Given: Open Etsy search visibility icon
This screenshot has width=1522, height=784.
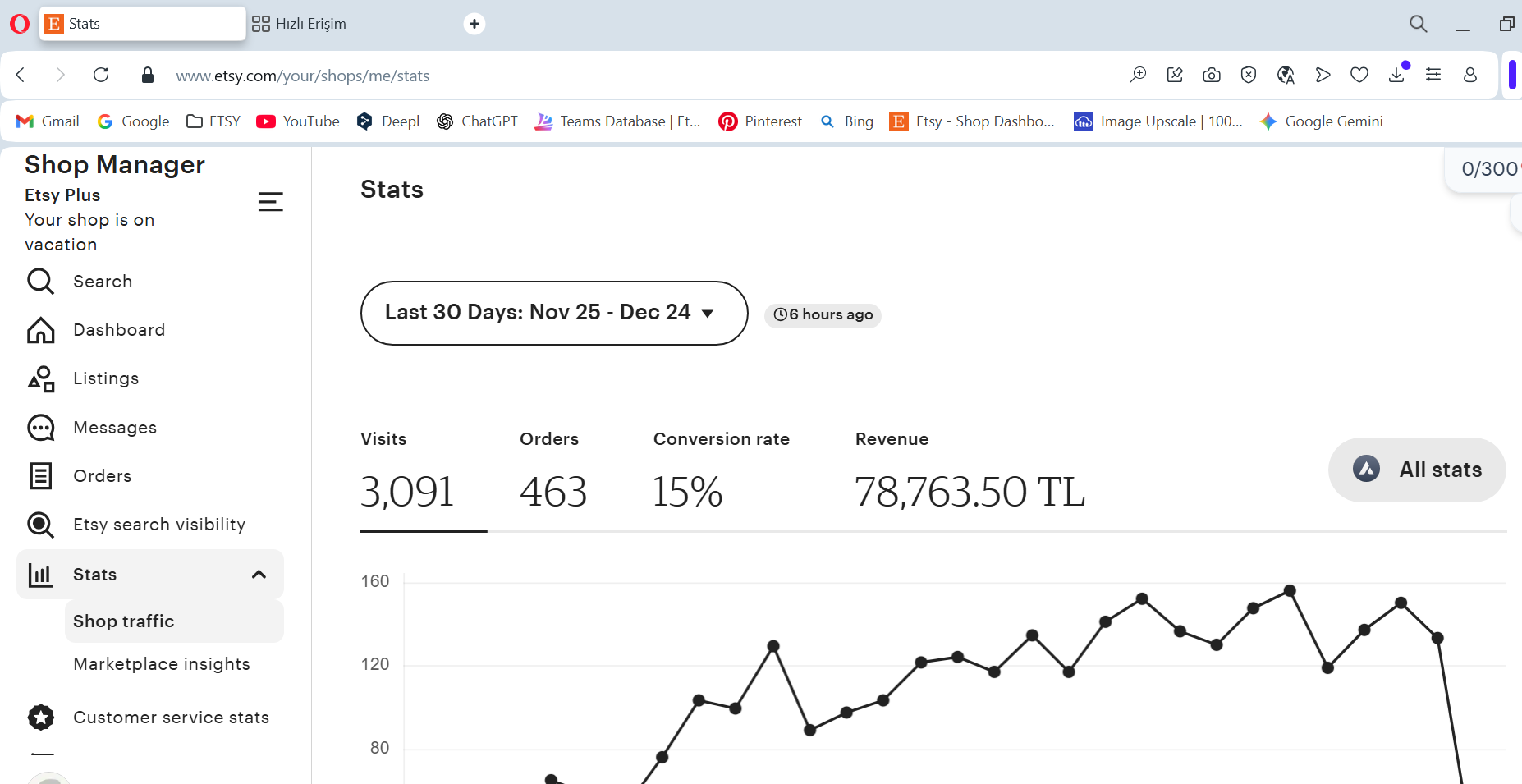Looking at the screenshot, I should [40, 525].
